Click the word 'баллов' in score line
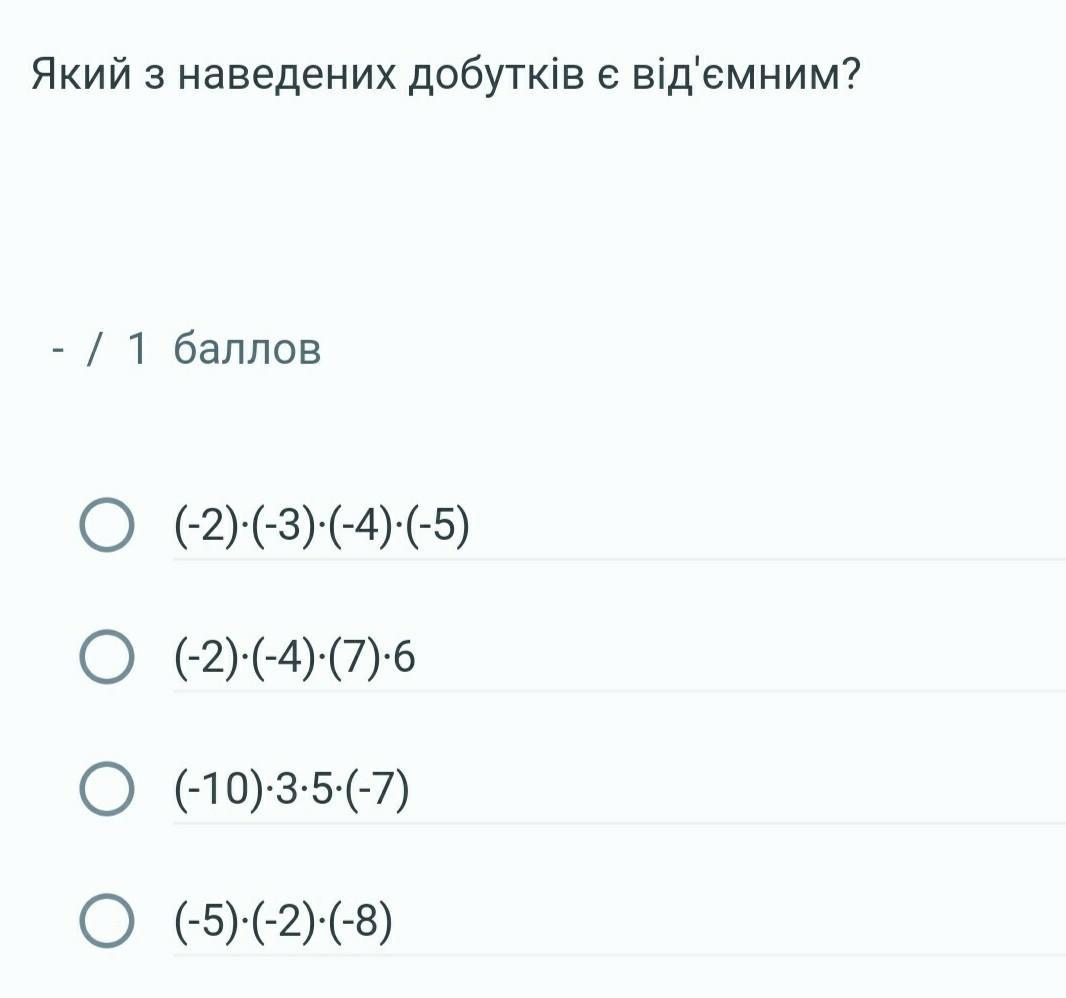This screenshot has width=1066, height=998. pyautogui.click(x=247, y=349)
